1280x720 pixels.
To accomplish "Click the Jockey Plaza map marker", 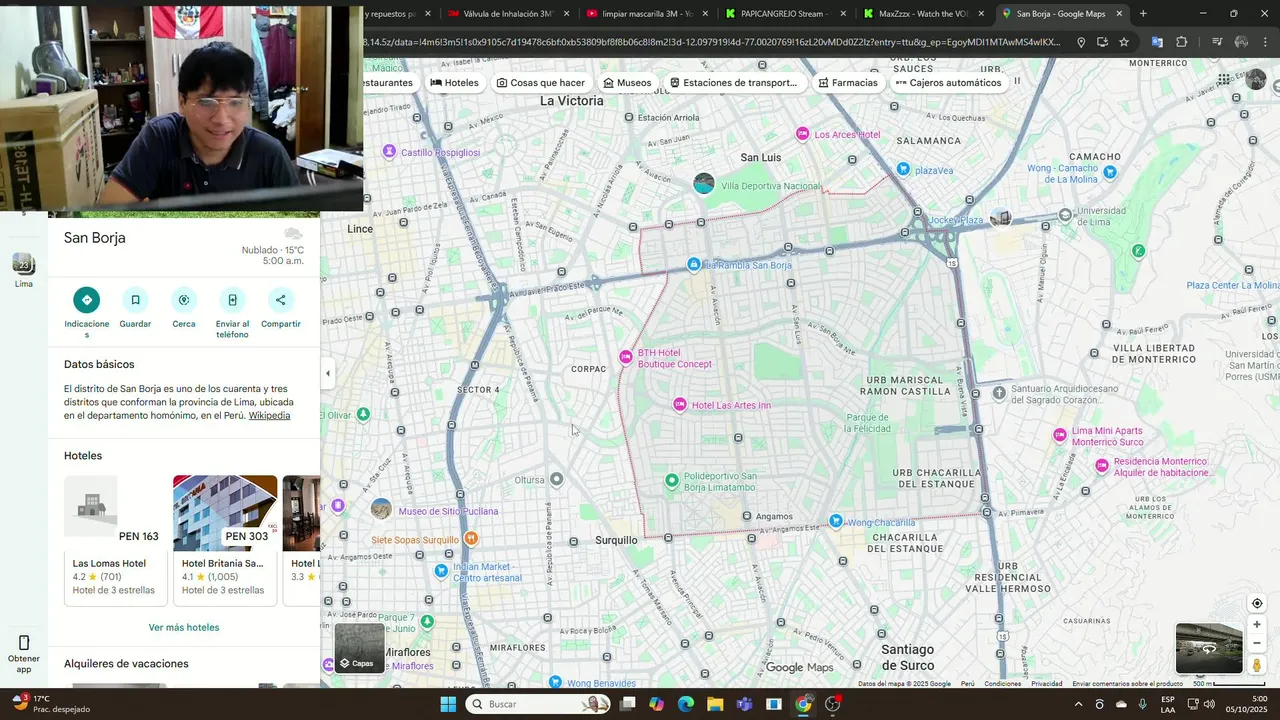I will (1000, 218).
